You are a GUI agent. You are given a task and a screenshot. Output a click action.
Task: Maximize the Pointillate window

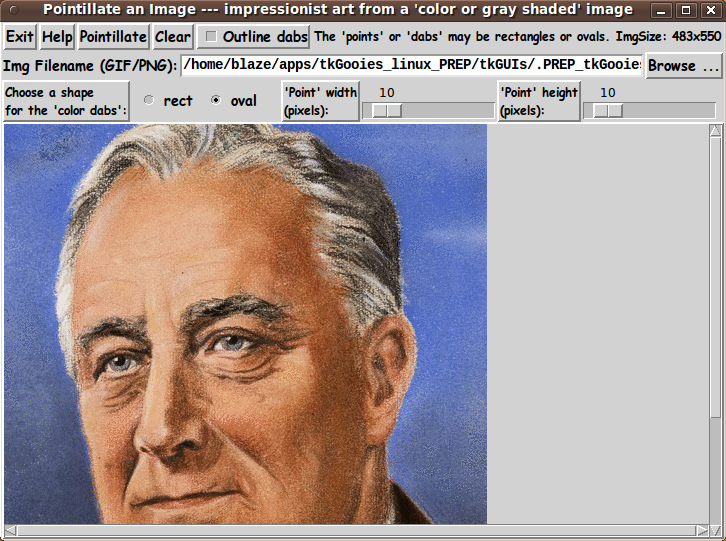686,10
